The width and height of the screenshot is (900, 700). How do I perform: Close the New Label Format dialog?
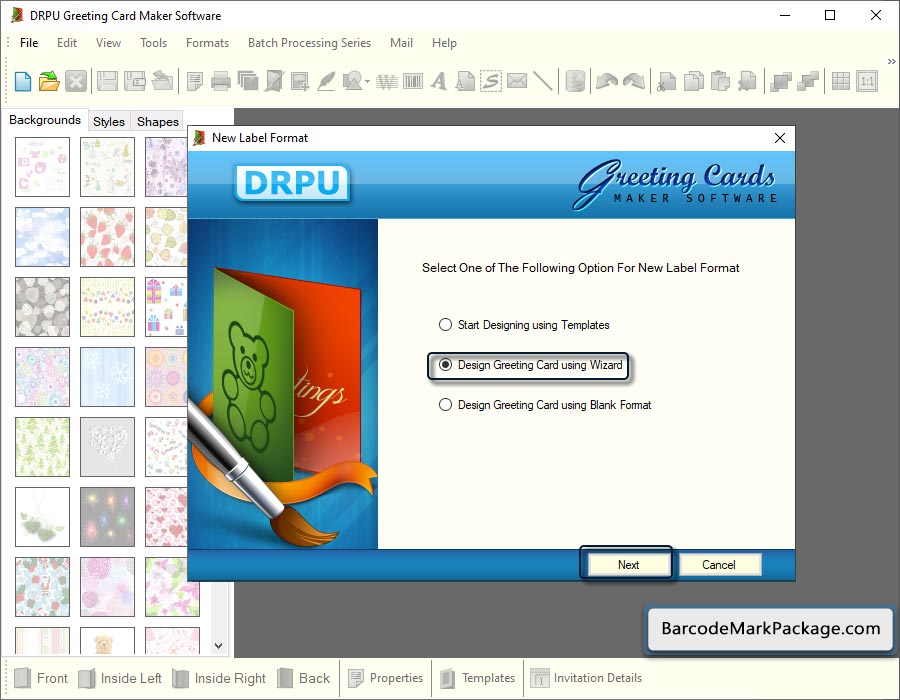point(779,138)
